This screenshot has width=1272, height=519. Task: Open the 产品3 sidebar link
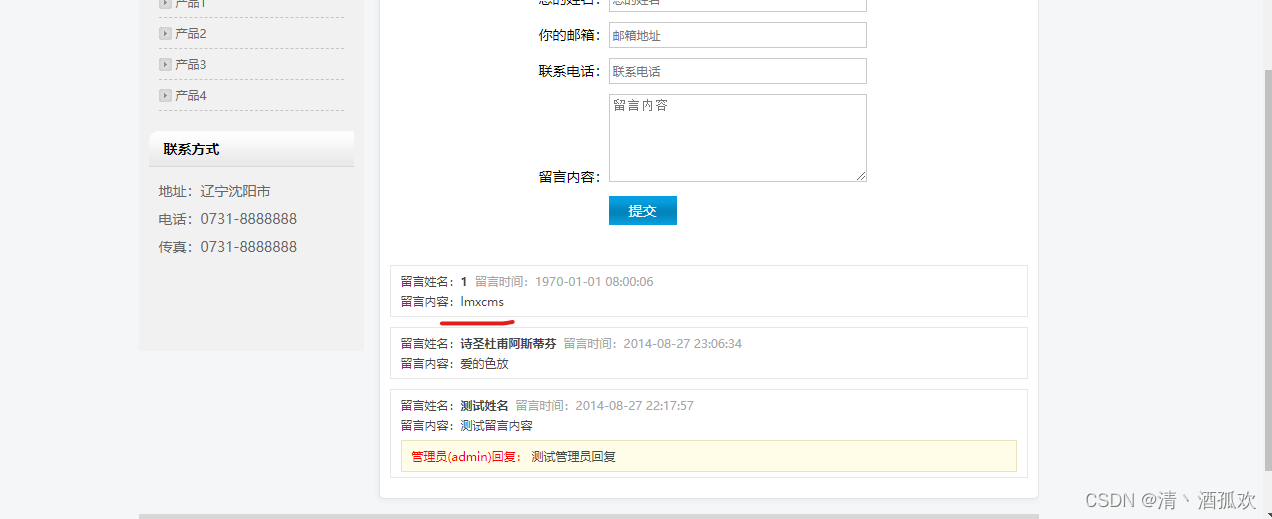[190, 65]
